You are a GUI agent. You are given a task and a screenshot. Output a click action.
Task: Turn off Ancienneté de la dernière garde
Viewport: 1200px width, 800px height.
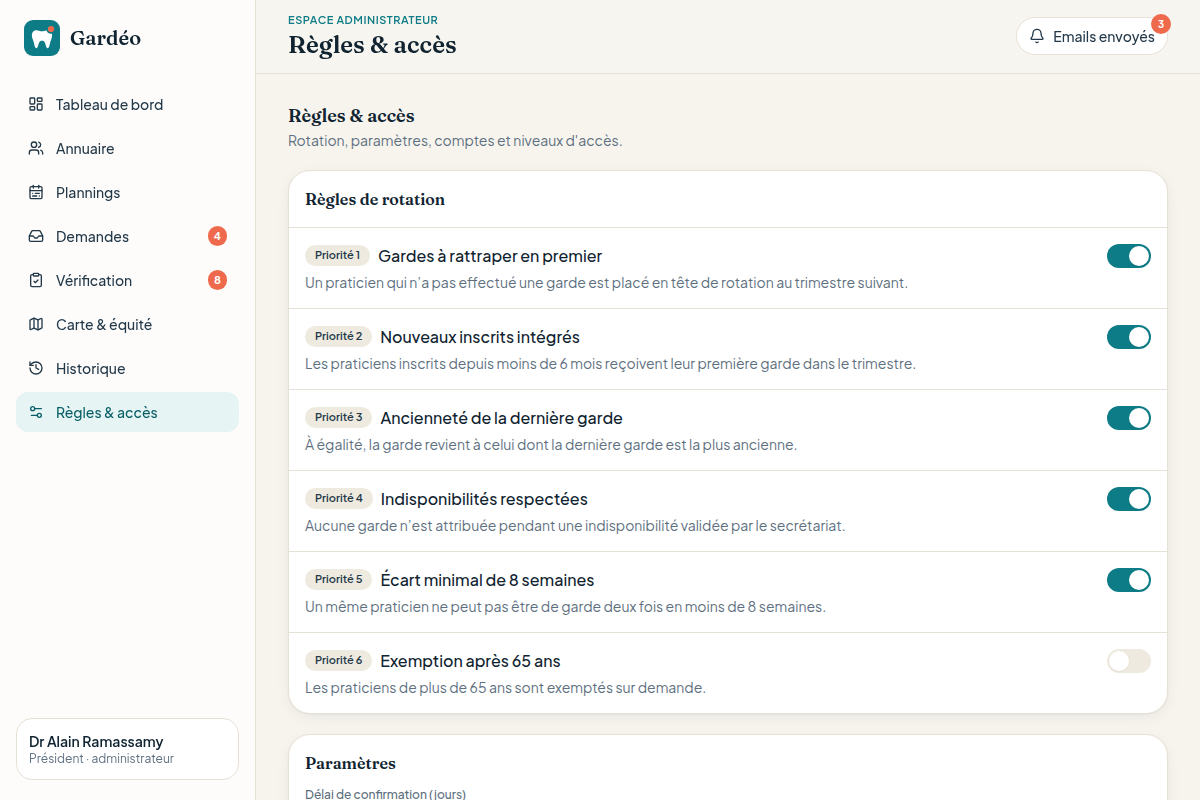1129,418
